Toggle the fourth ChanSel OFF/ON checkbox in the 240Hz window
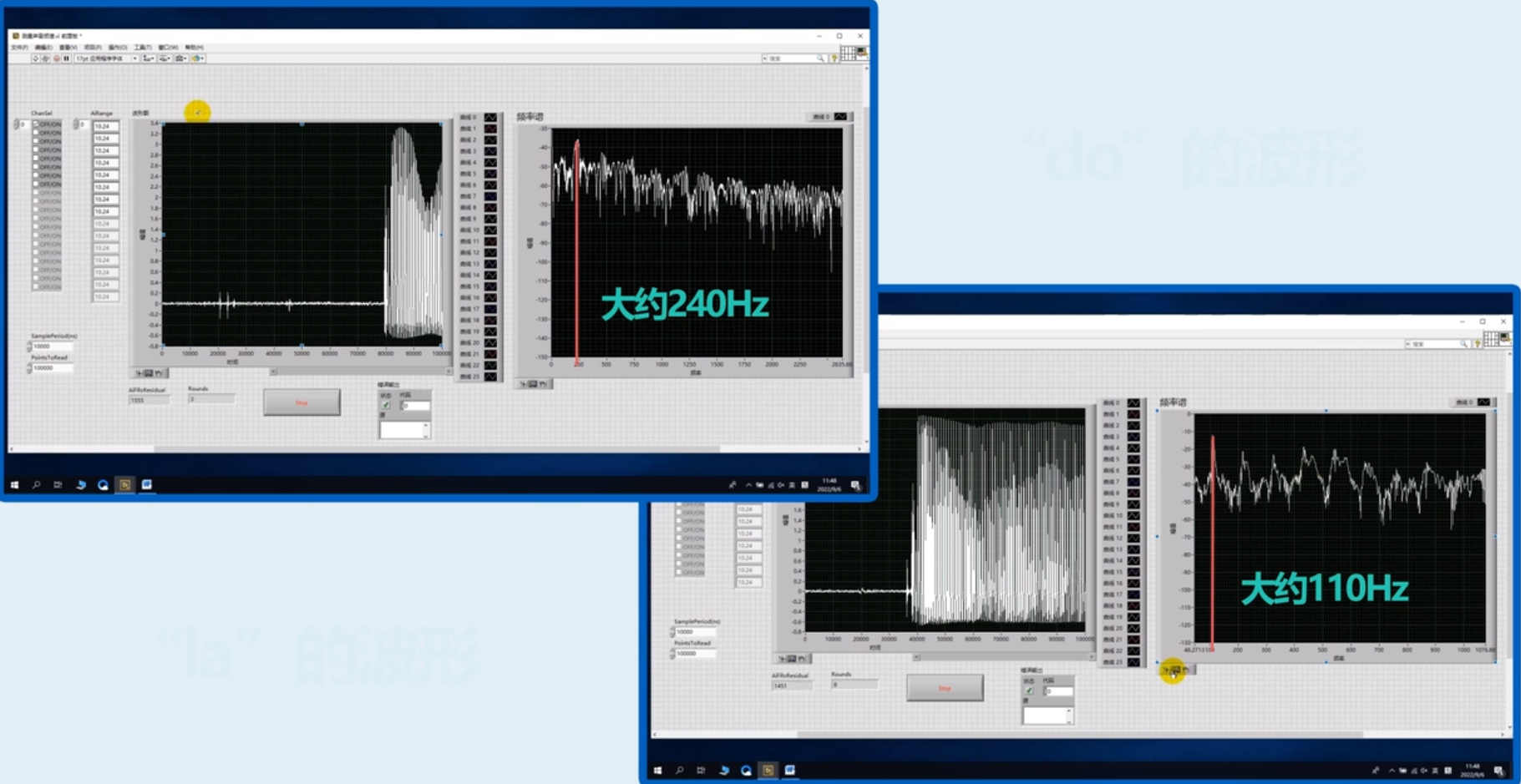Viewport: 1521px width, 784px height. click(x=37, y=149)
